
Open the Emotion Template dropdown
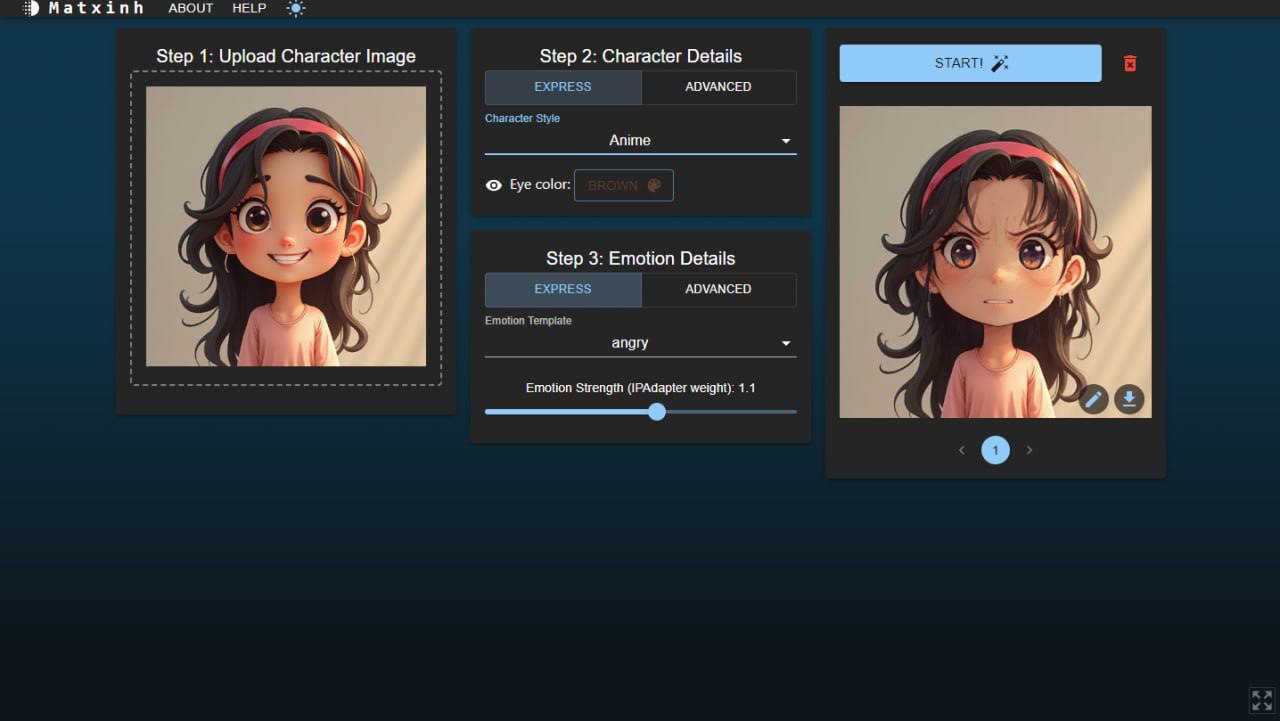coord(640,343)
